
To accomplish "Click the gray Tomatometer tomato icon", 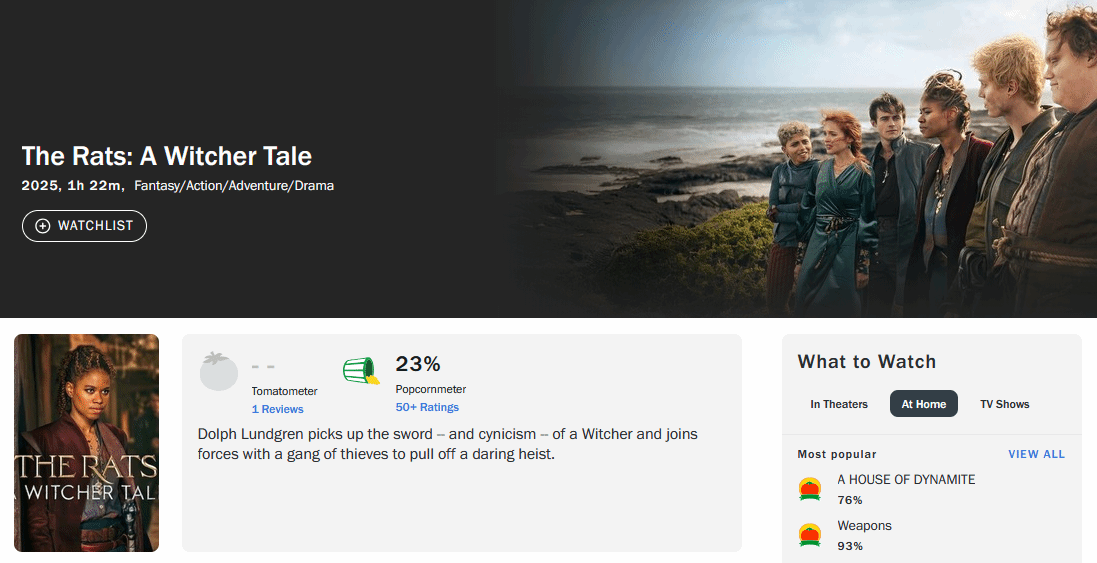I will [219, 371].
